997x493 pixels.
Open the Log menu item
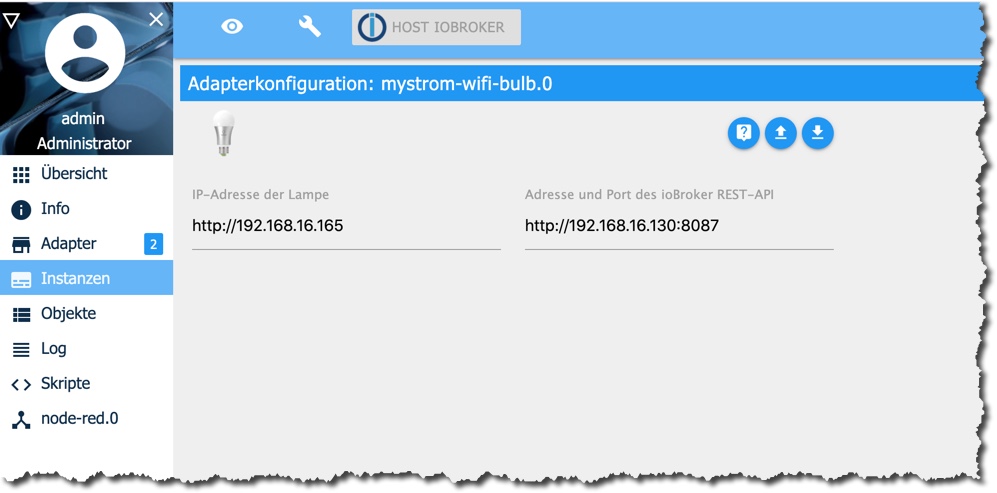(86, 349)
